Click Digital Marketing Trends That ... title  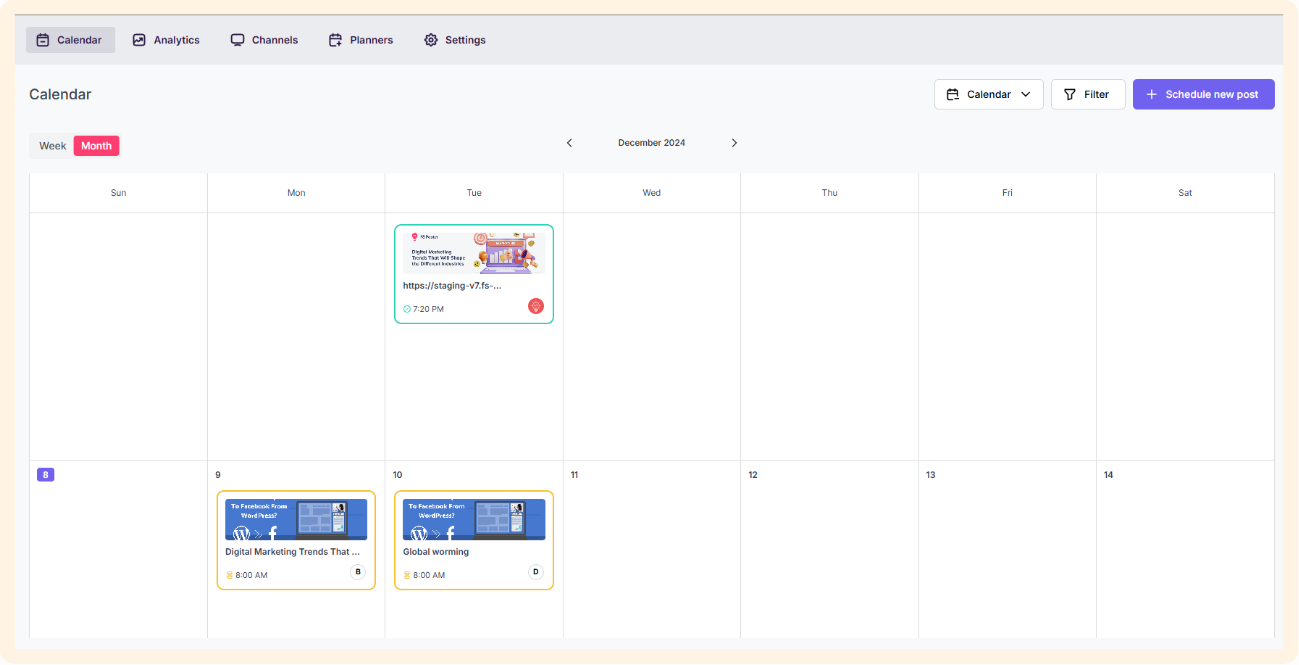(x=292, y=552)
